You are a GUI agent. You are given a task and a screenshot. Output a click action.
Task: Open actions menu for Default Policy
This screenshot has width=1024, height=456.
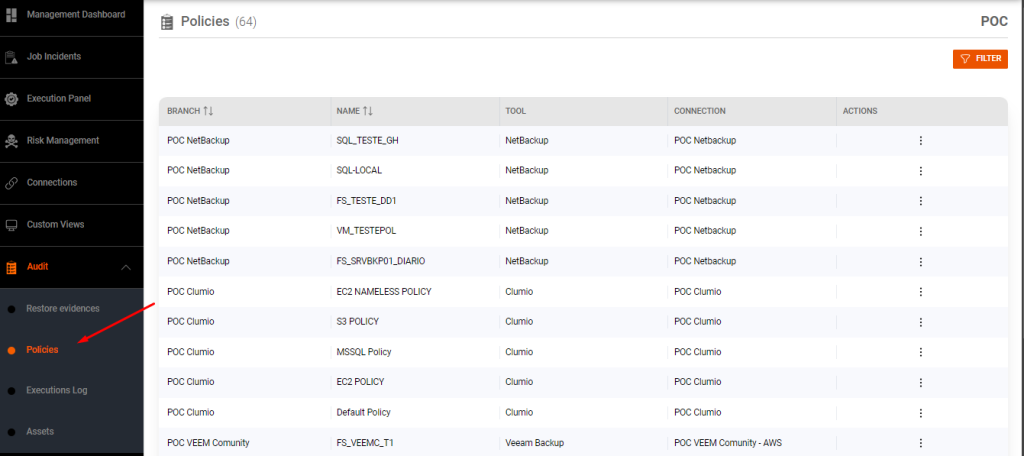(x=921, y=413)
